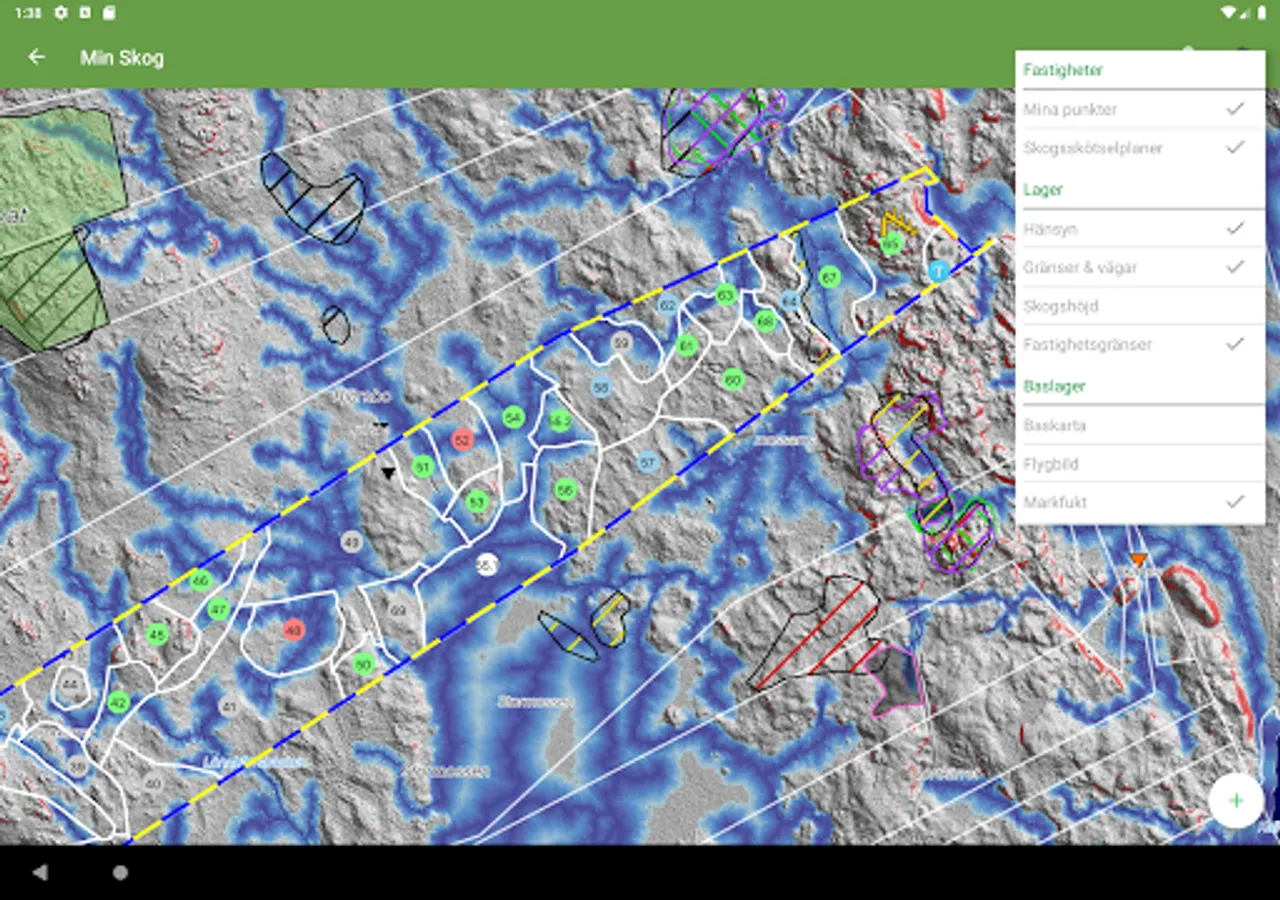Toggle the Mina punkter layer
The image size is (1280, 900).
pos(1140,109)
